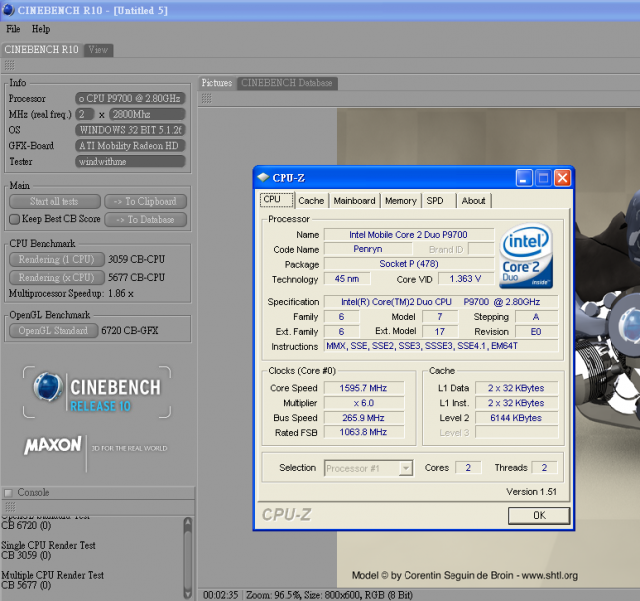The height and width of the screenshot is (601, 640).
Task: Click the grip handle under Pictures tab
Action: click(x=207, y=98)
